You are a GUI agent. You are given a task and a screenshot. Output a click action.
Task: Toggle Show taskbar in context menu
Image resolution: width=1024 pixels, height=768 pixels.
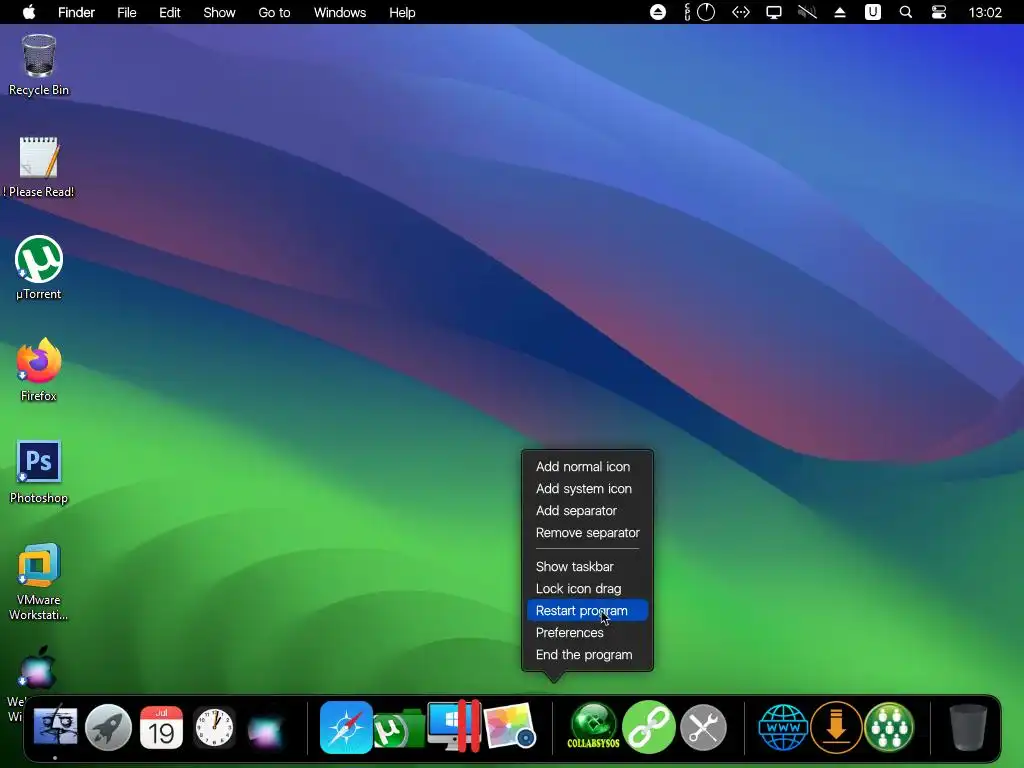[x=575, y=567]
